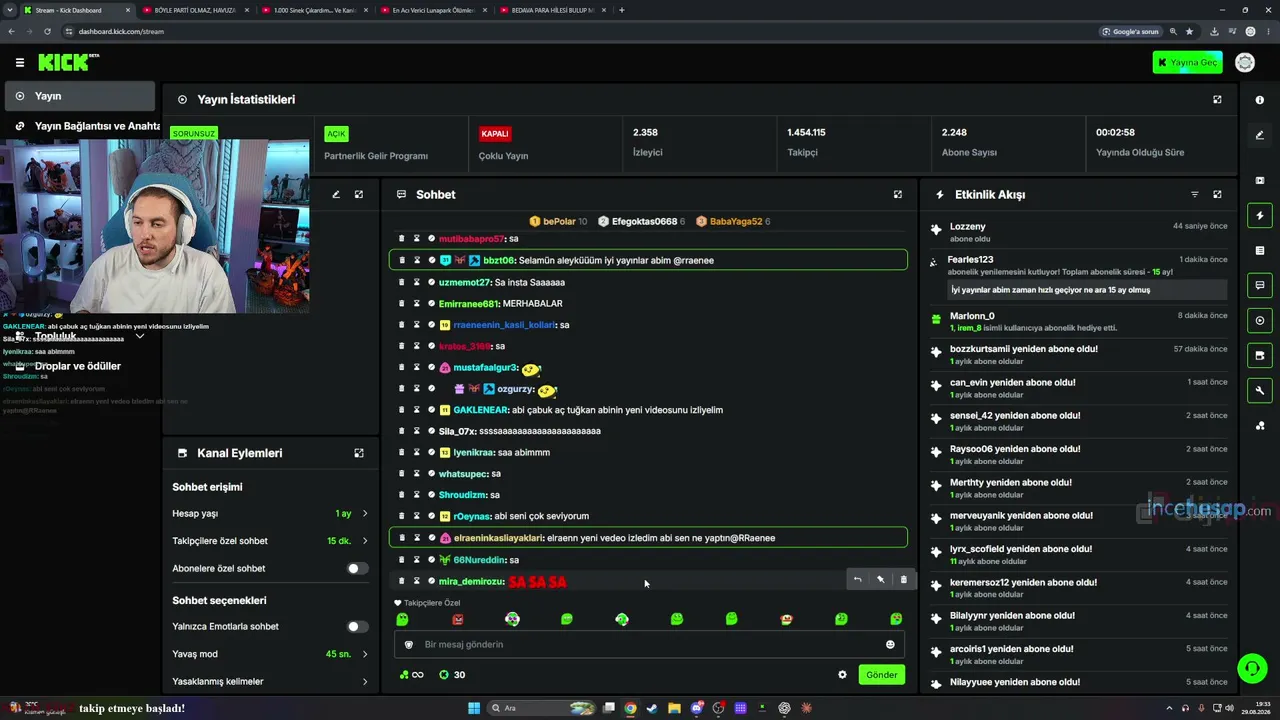Expand the Etkinlik Akışı panel to fullscreen
Screen dimensions: 1280x720
tap(1217, 194)
